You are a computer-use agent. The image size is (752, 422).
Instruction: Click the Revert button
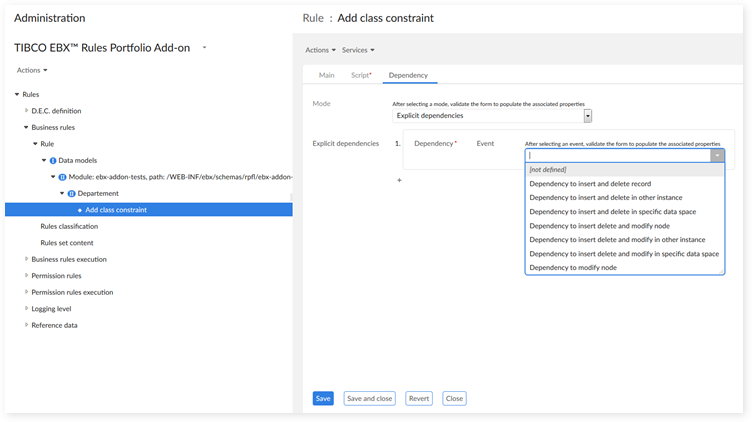[x=419, y=398]
